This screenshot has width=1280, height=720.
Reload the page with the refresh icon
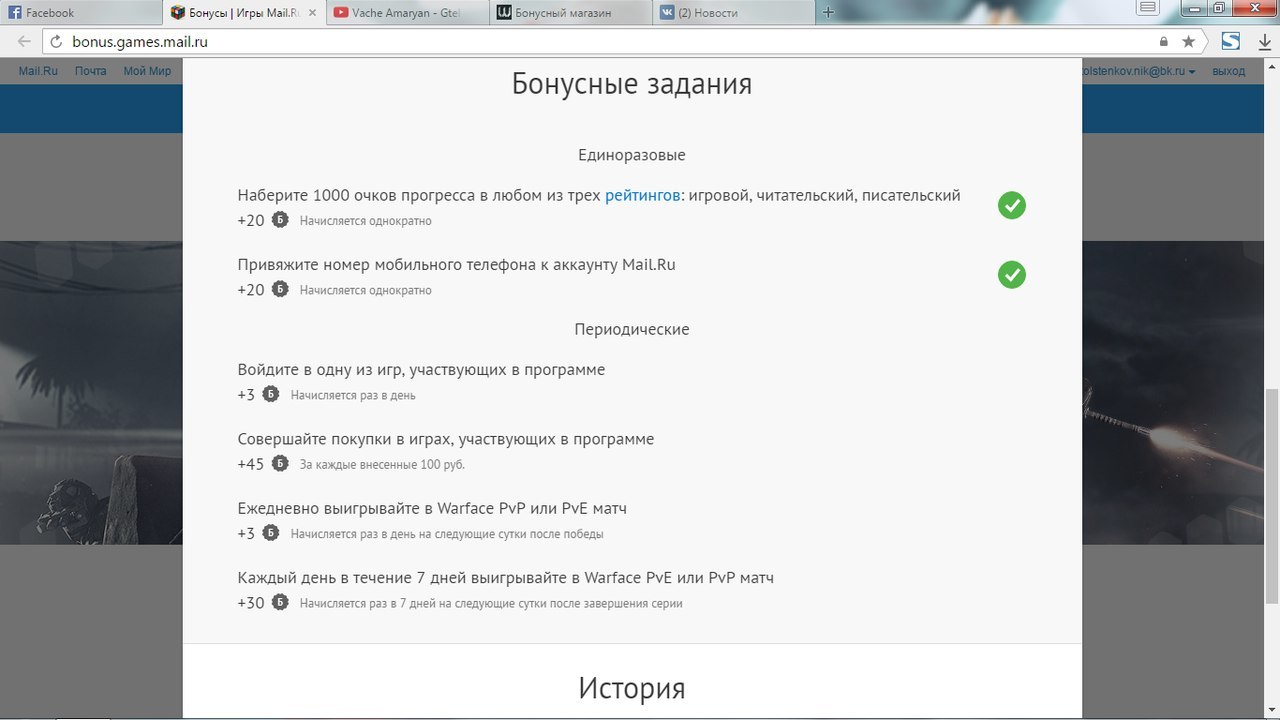coord(55,42)
